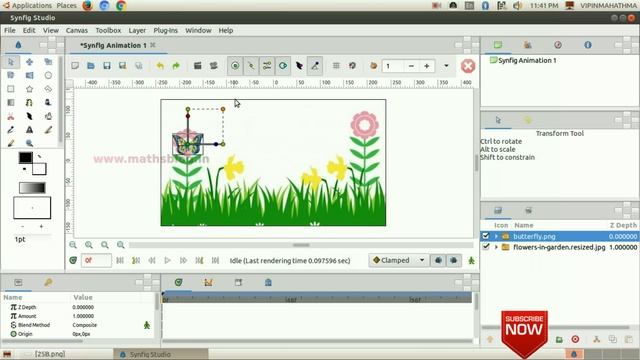The width and height of the screenshot is (640, 360).
Task: Click the outline black color swatch
Action: 25,158
